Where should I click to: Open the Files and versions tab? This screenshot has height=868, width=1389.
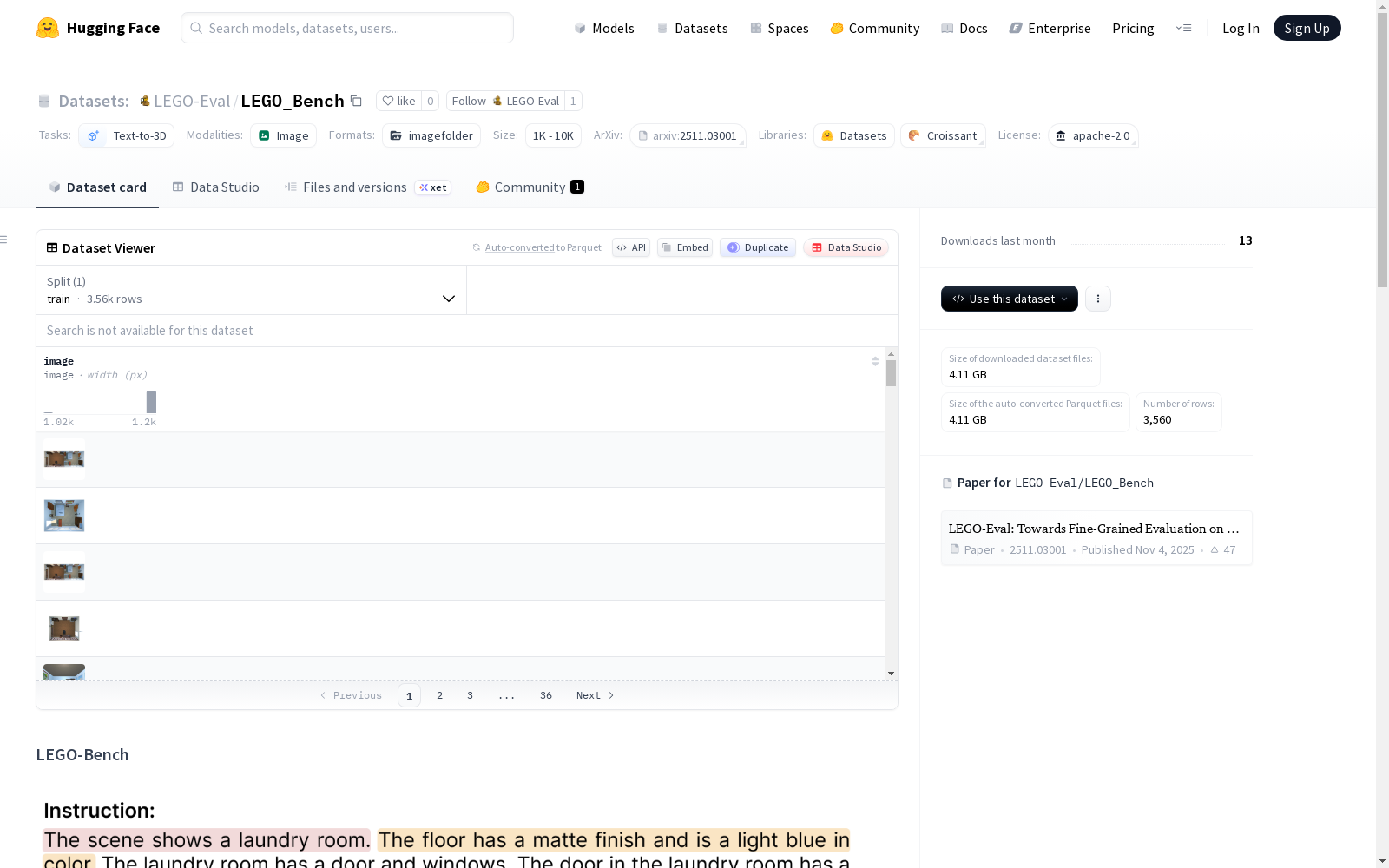367,187
